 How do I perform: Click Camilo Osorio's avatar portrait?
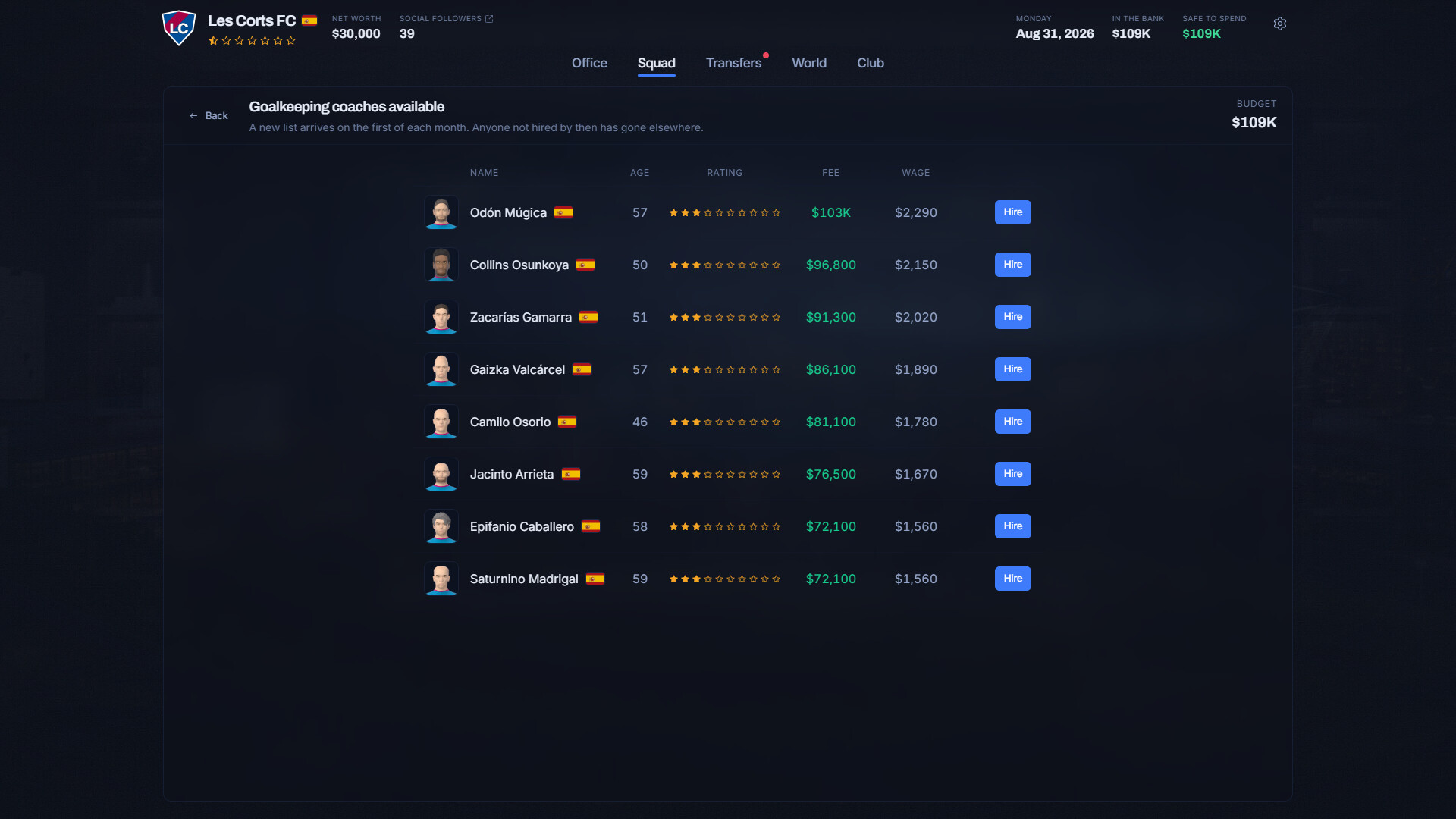tap(441, 422)
